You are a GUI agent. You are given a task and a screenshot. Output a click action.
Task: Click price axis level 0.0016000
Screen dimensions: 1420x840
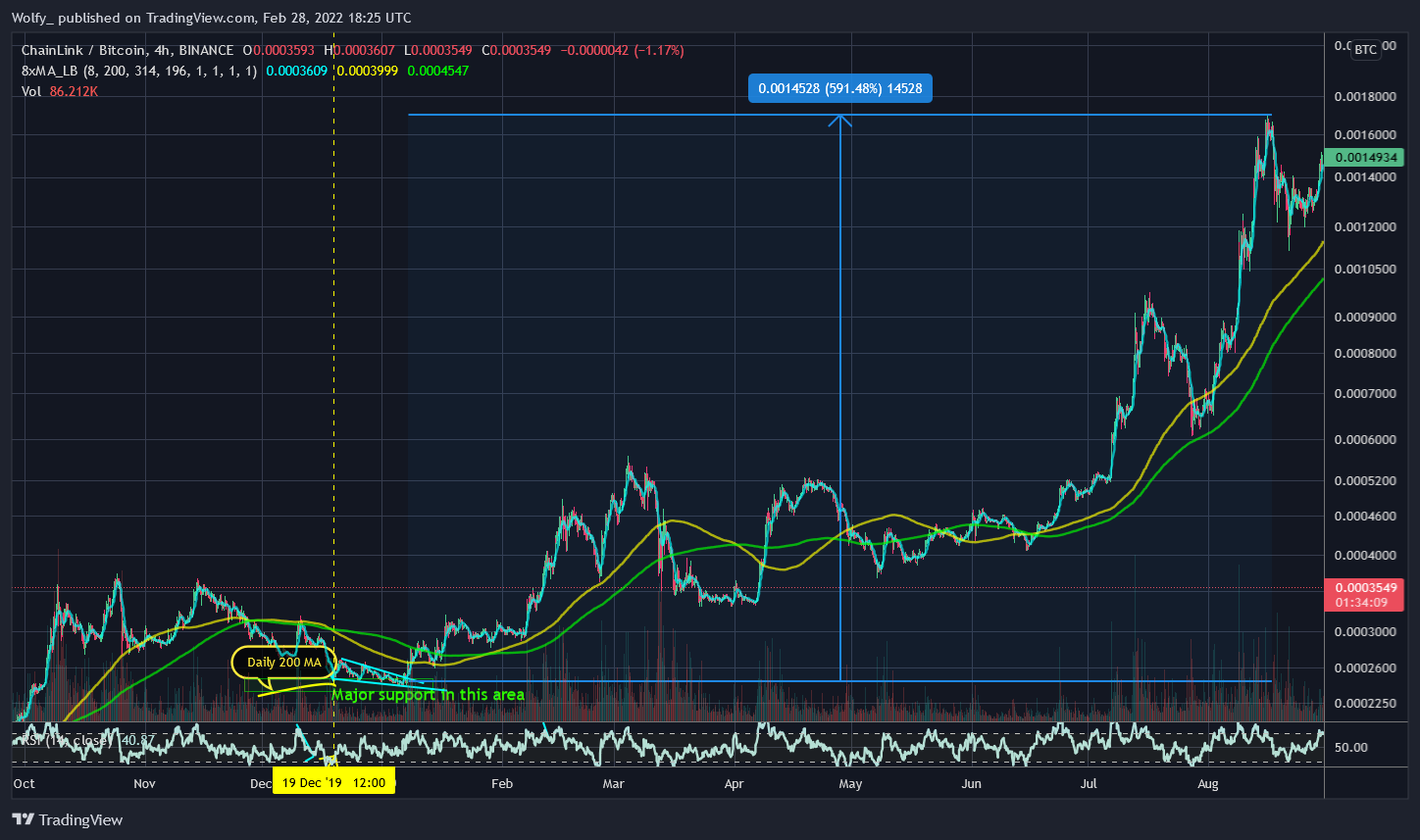point(1366,134)
